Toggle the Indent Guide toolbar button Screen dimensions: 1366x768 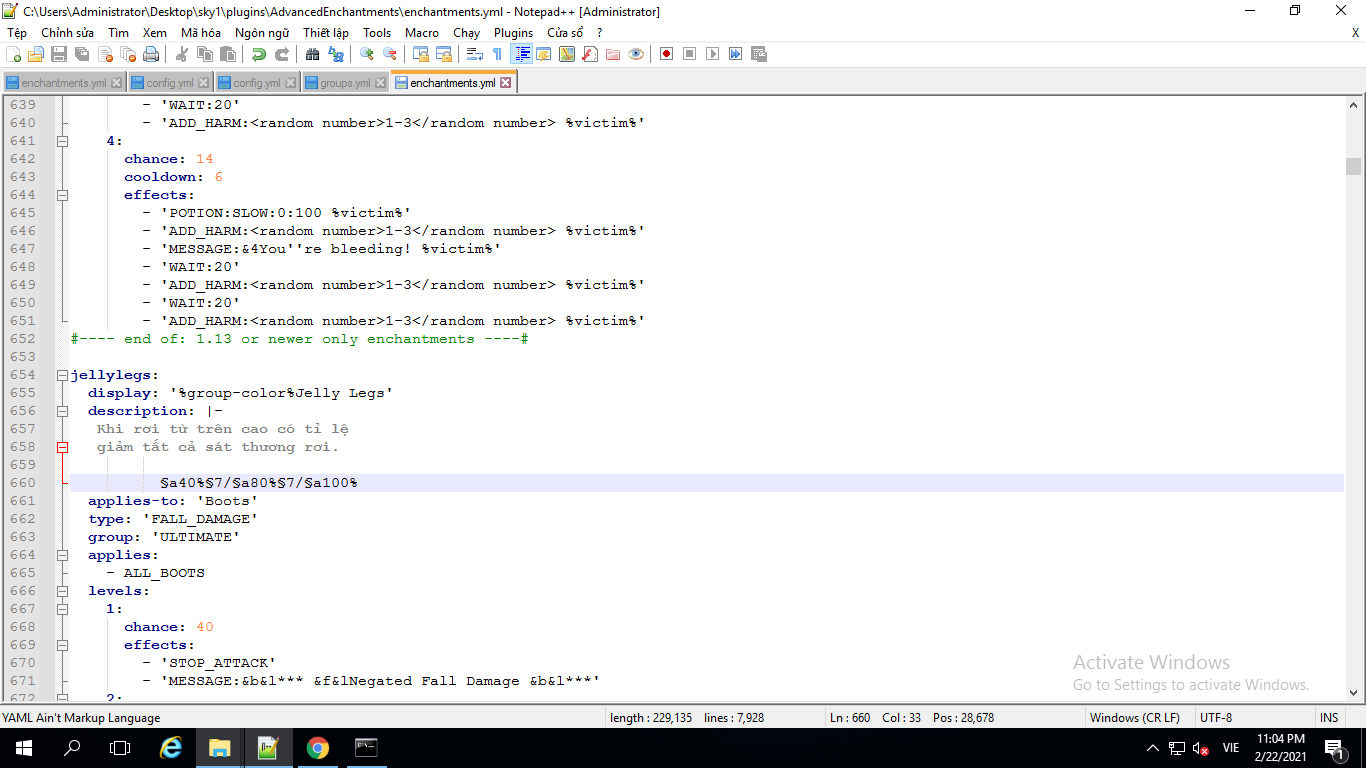pos(521,54)
